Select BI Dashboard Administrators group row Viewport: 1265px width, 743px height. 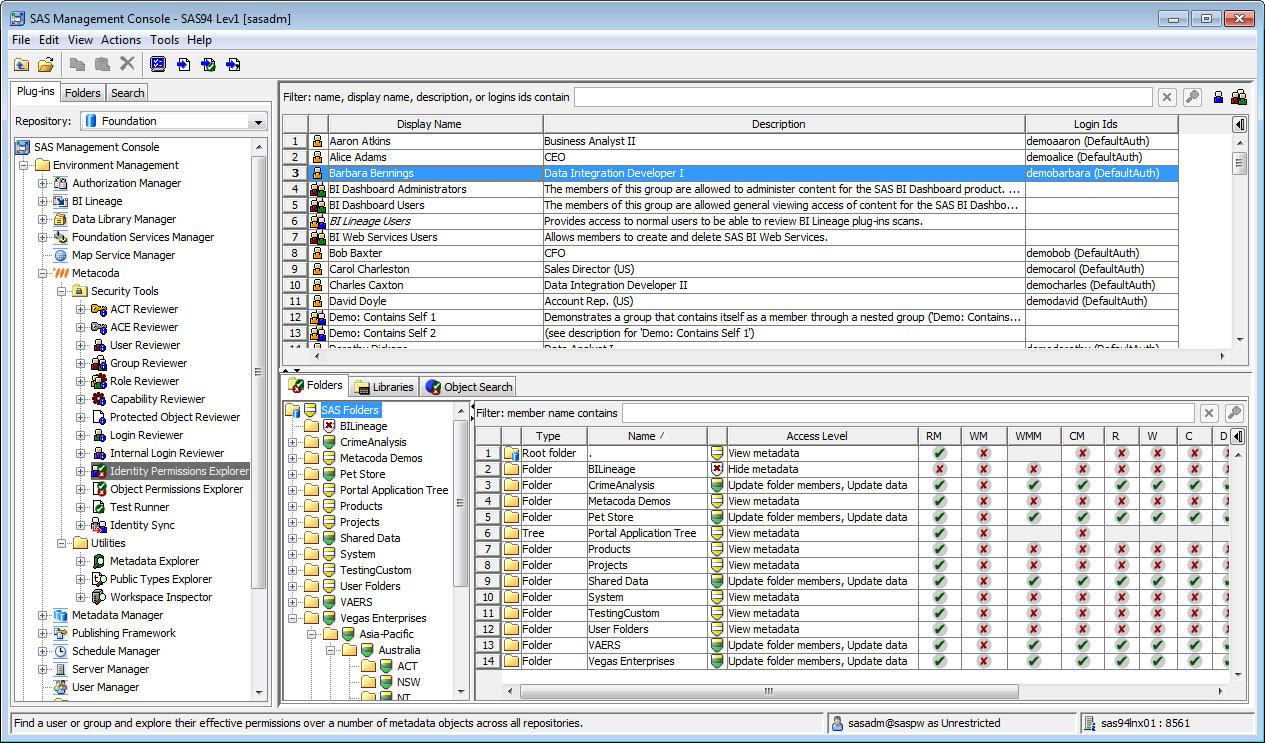coord(730,189)
